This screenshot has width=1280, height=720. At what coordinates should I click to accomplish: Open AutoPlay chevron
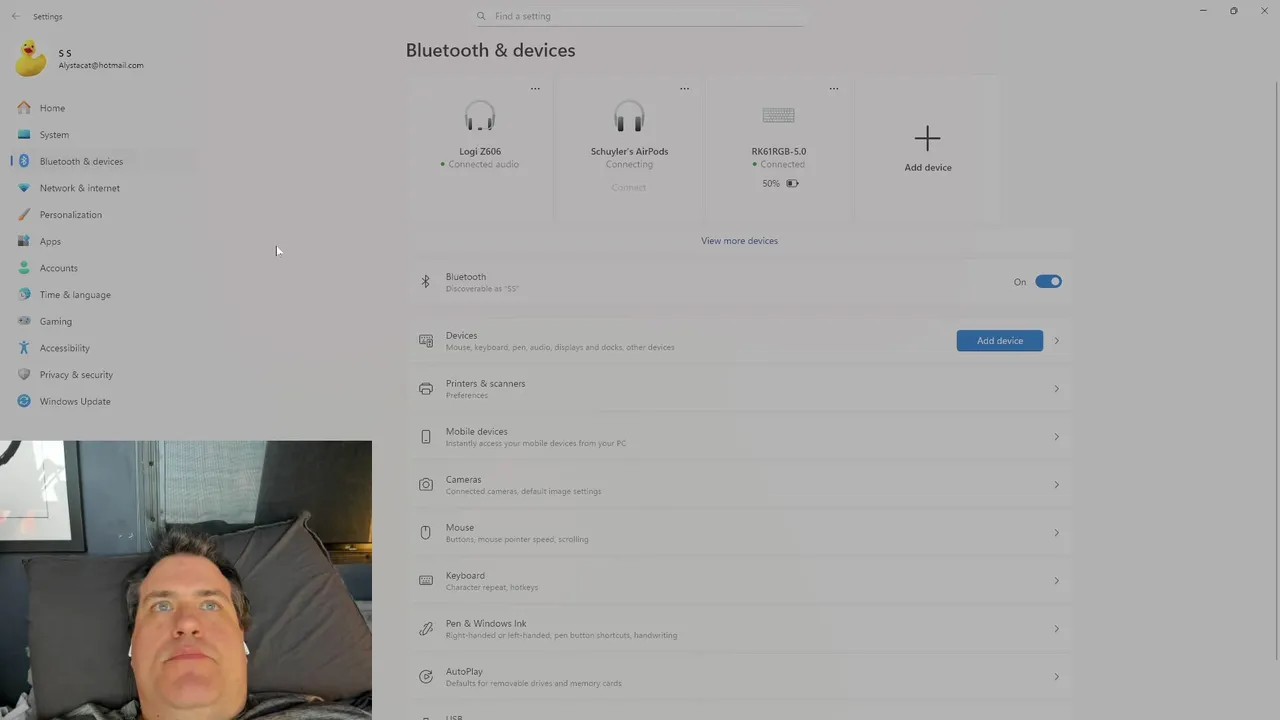(1056, 677)
